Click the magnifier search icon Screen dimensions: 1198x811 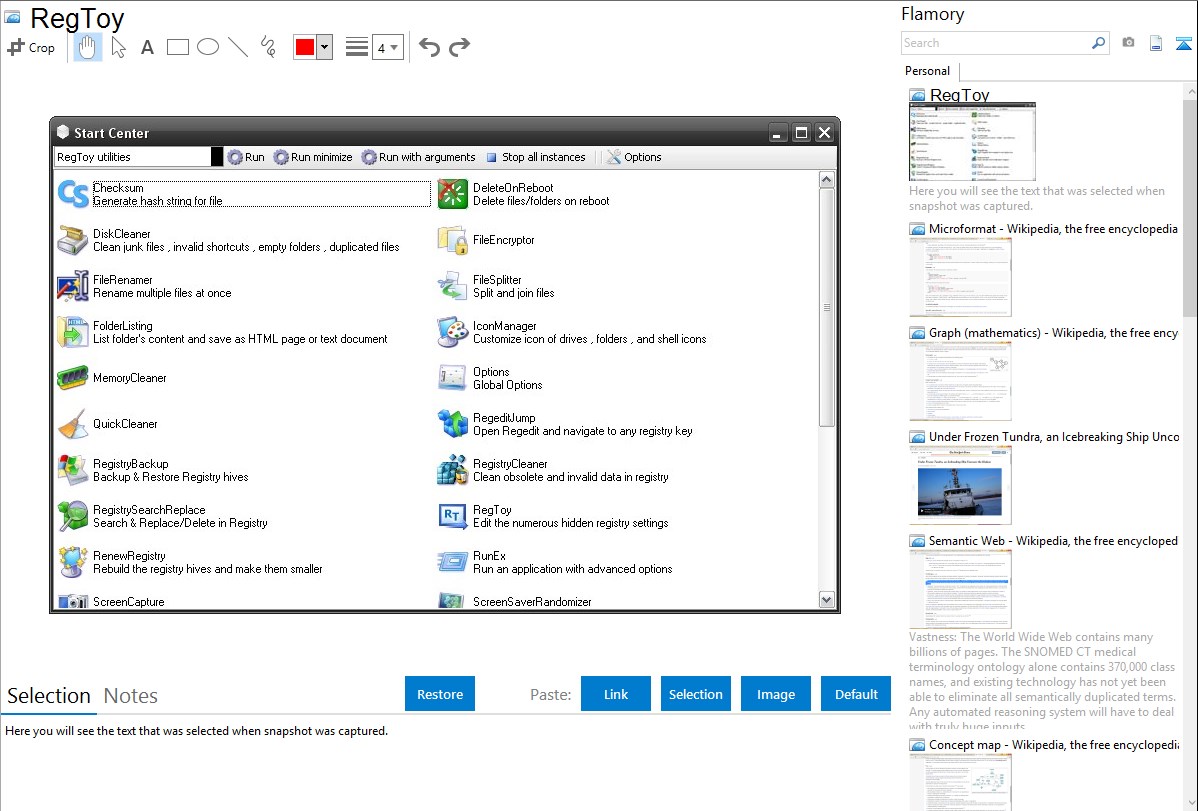[x=1099, y=43]
